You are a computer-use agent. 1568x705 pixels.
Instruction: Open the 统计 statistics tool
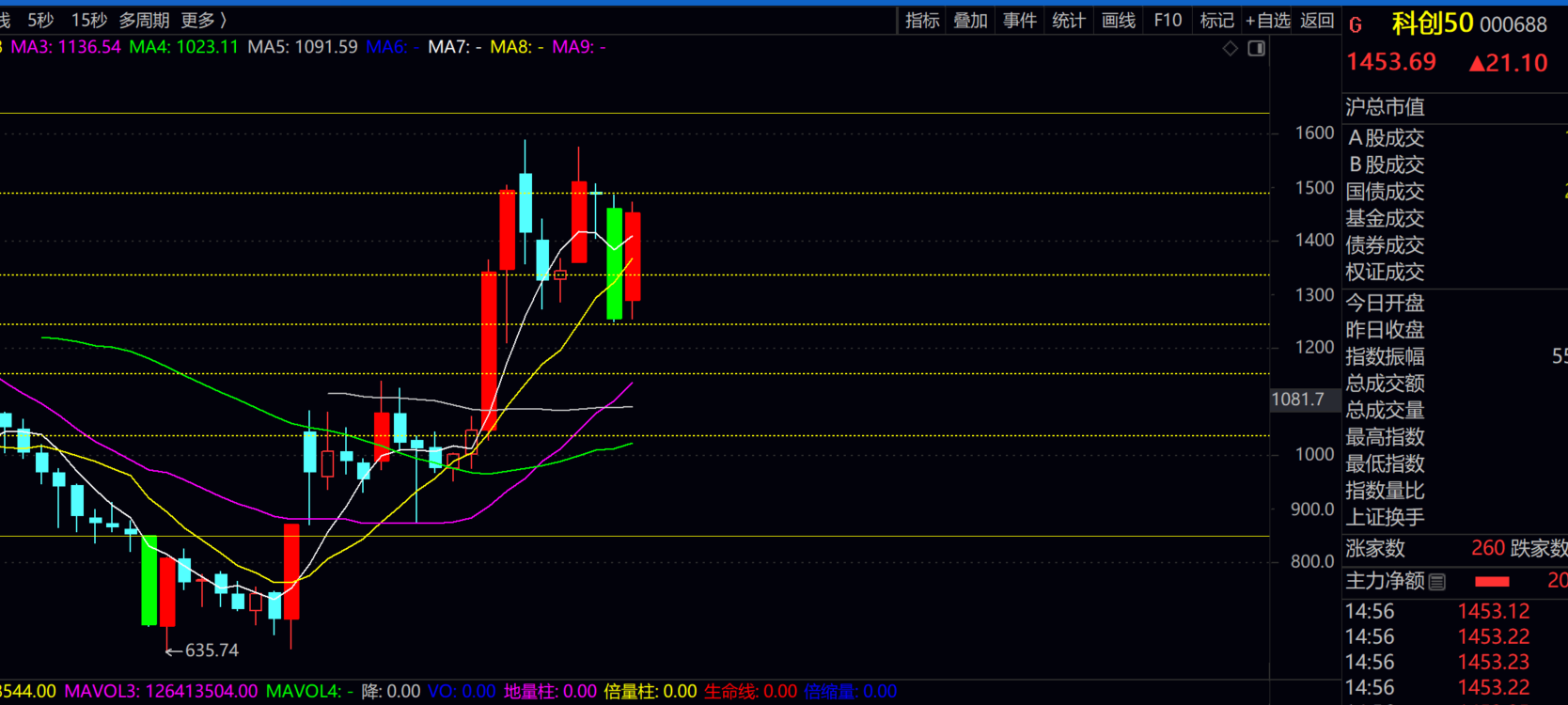1069,20
